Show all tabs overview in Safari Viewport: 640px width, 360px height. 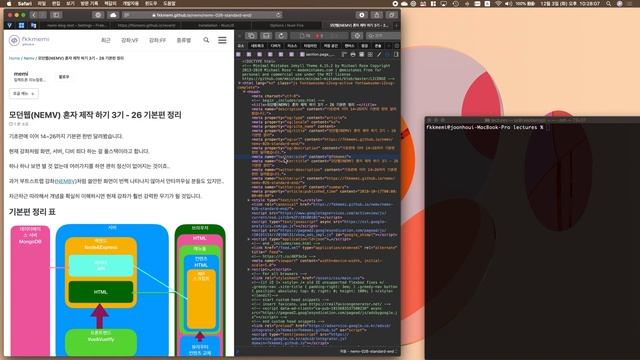[x=391, y=15]
